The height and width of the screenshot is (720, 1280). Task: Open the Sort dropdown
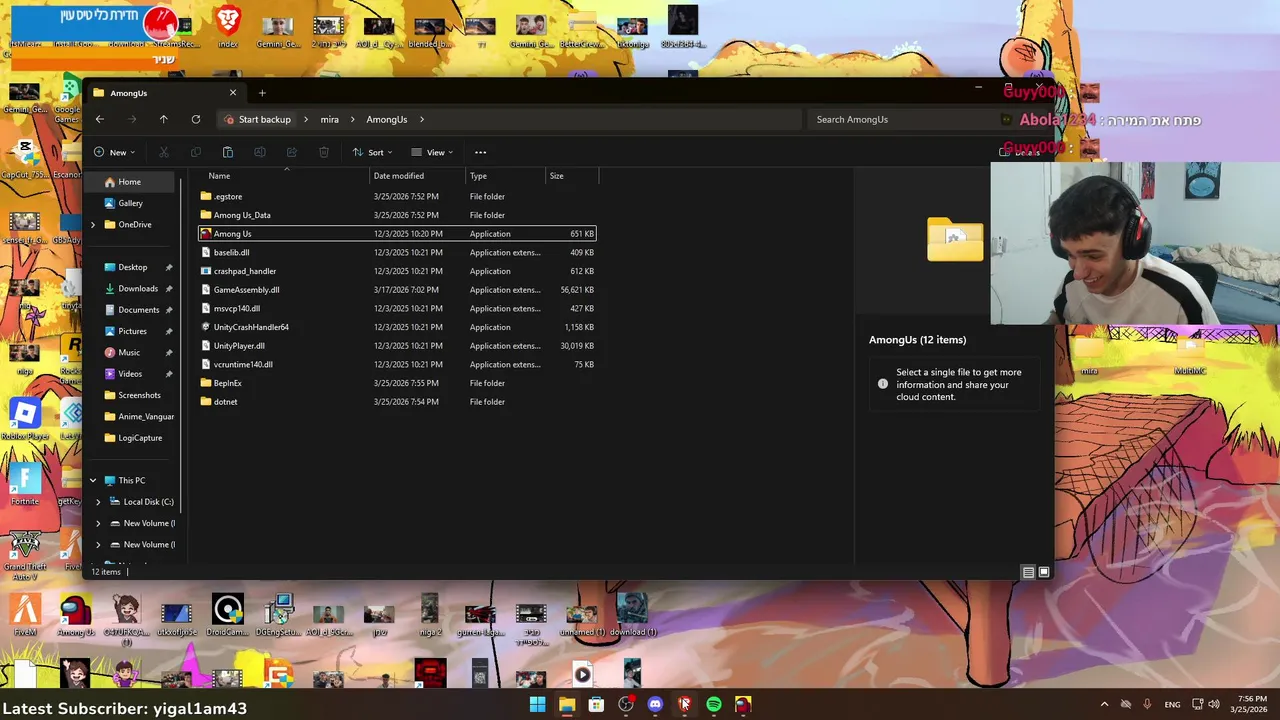click(372, 152)
